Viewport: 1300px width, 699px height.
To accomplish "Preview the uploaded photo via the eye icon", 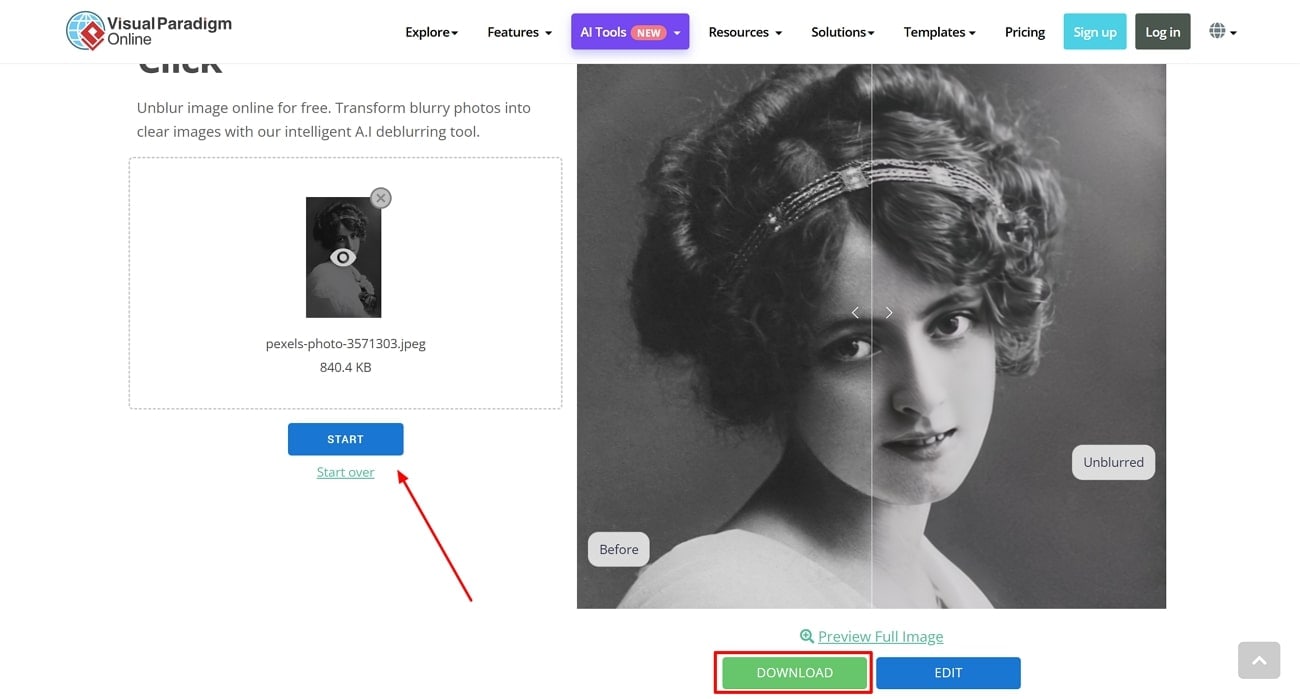I will (x=343, y=257).
